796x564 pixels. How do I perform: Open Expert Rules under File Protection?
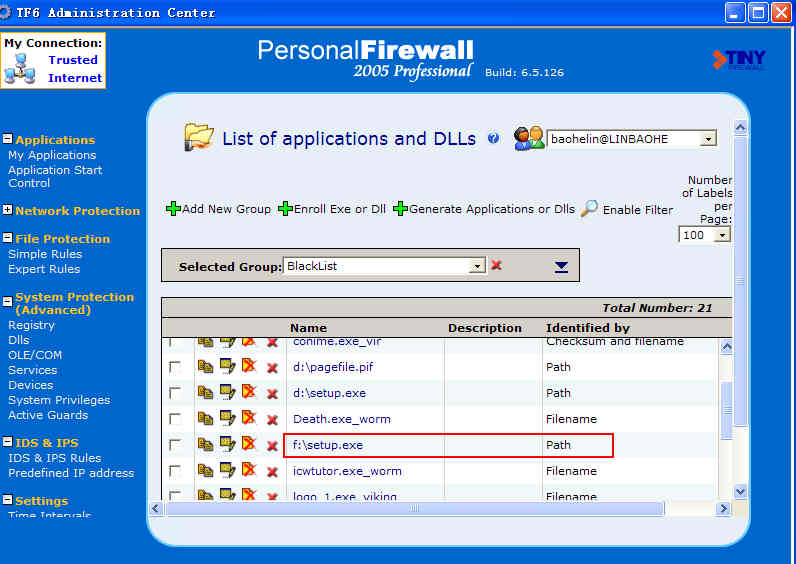[44, 269]
